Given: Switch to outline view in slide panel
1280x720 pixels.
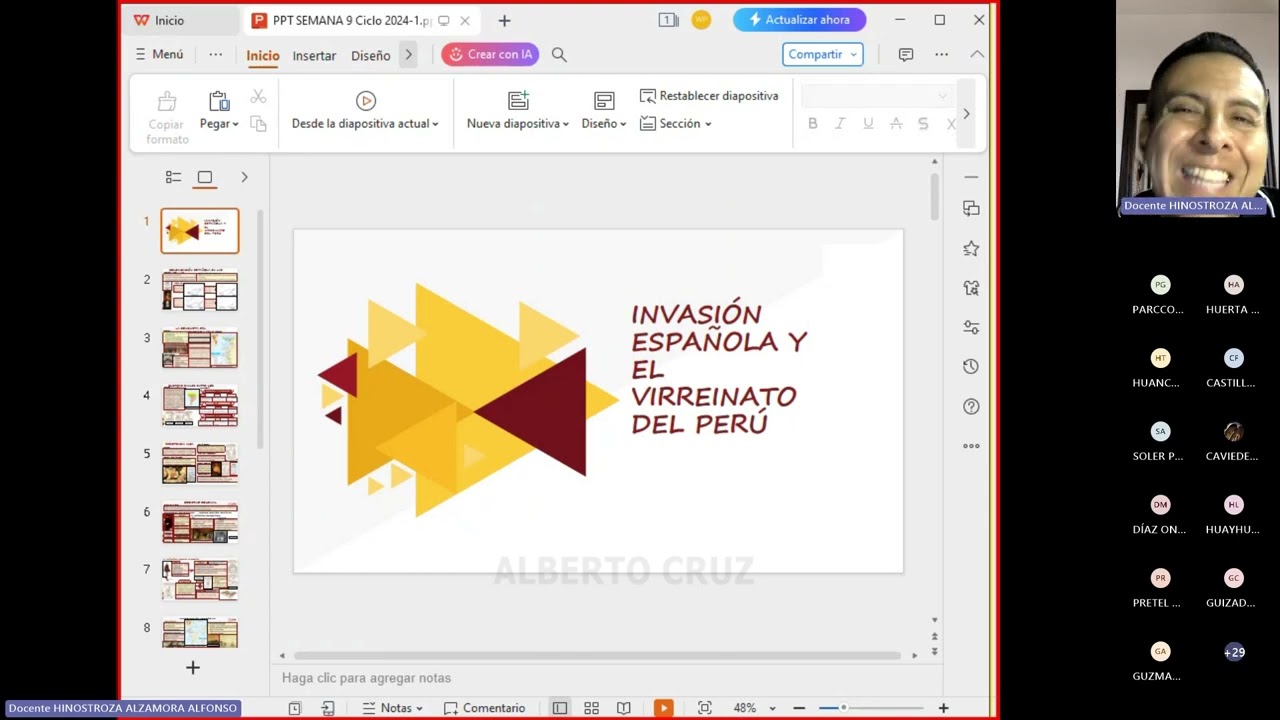Looking at the screenshot, I should pos(173,177).
